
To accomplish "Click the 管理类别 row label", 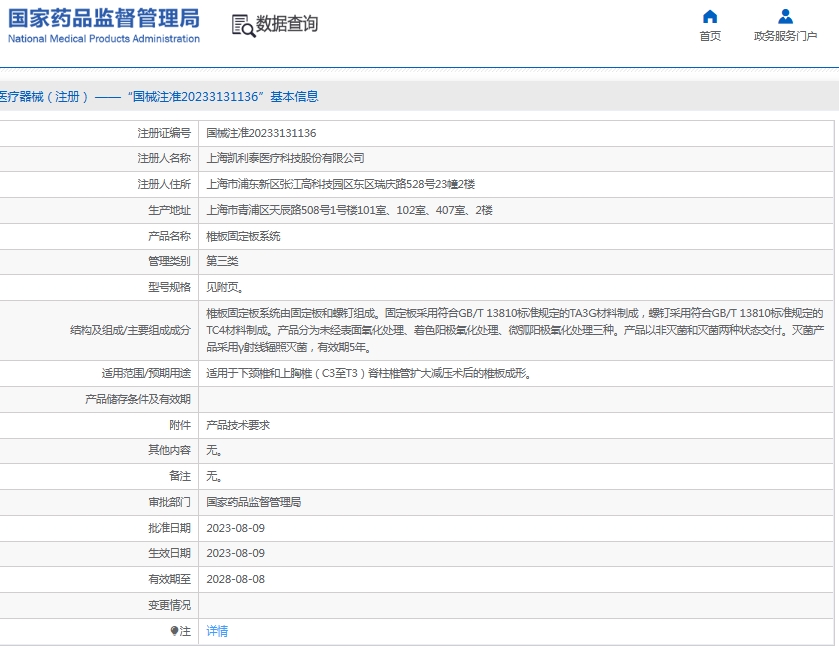I will [169, 262].
